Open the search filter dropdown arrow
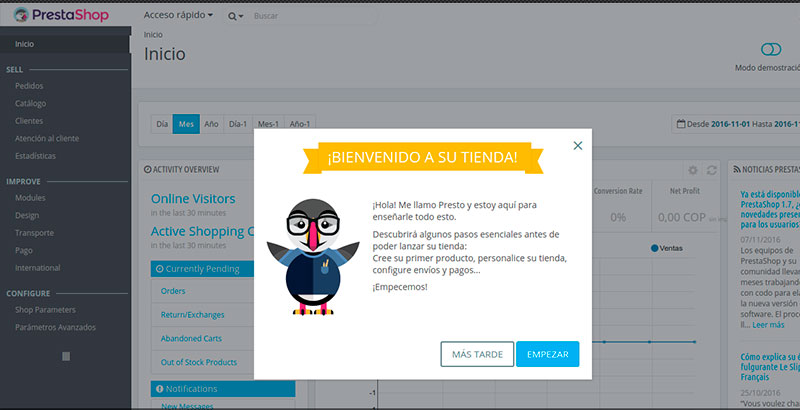 pos(241,17)
